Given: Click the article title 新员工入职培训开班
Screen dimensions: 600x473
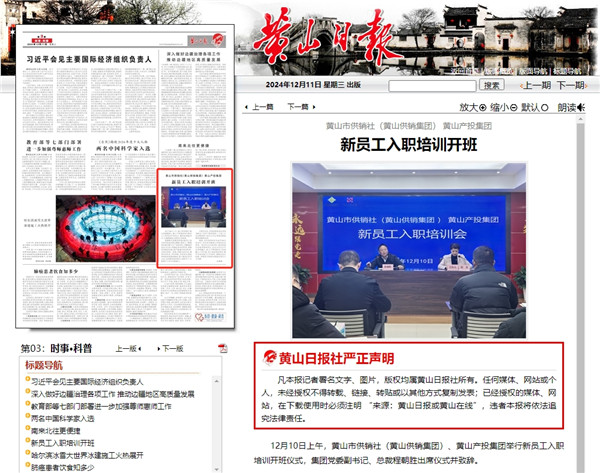Looking at the screenshot, I should [x=409, y=145].
